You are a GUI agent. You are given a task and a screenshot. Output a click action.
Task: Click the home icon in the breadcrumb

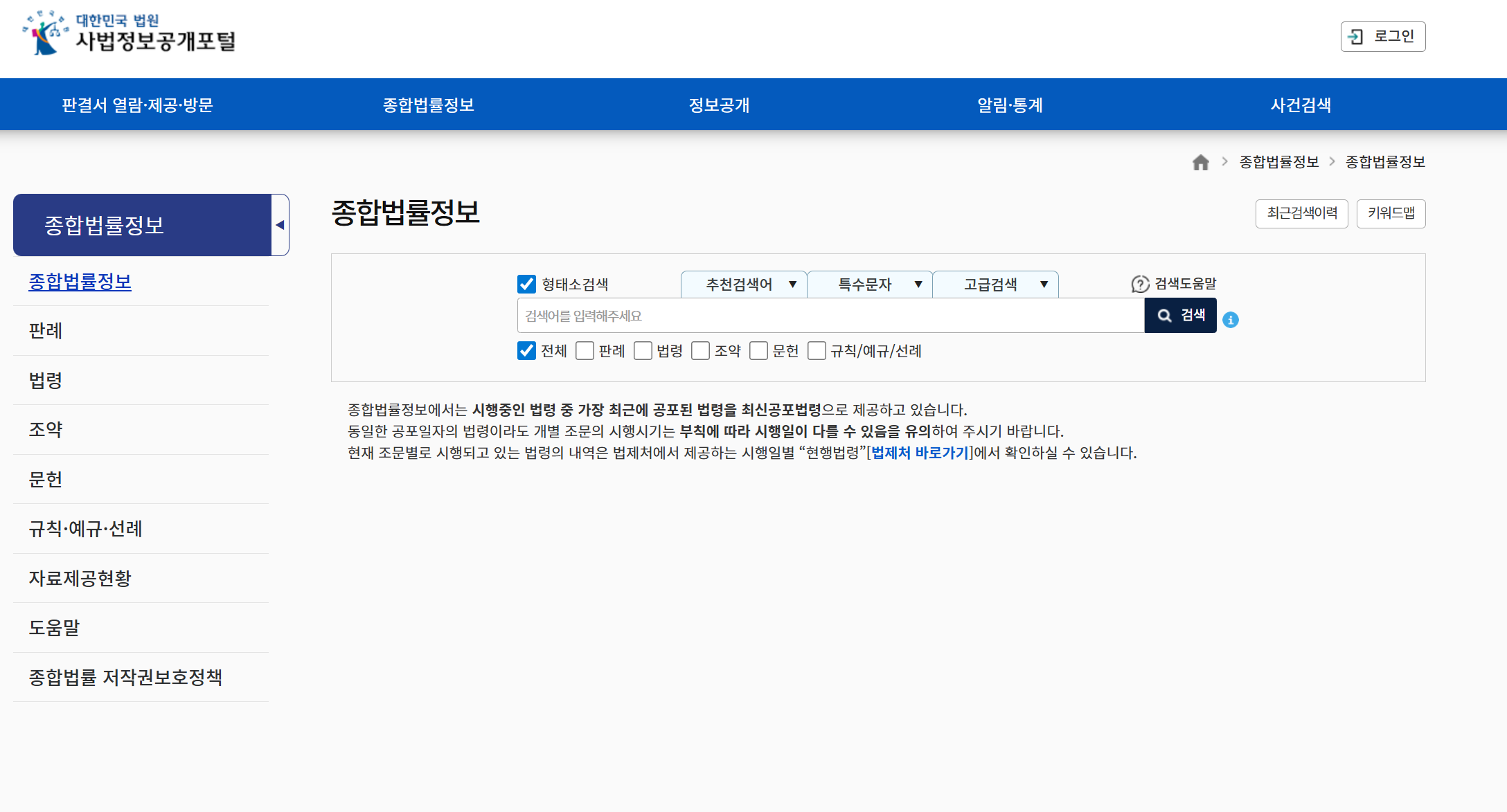point(1200,161)
